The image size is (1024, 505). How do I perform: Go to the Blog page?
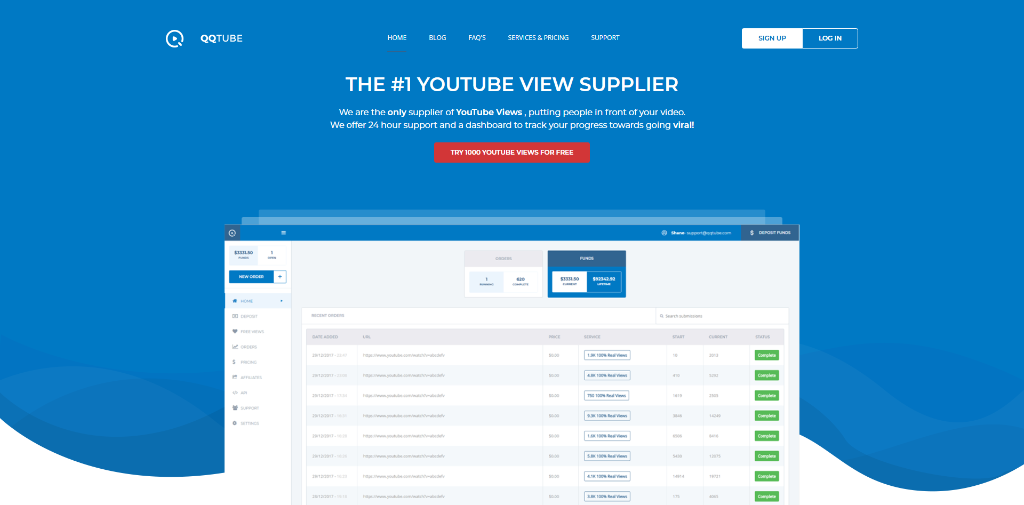coord(438,38)
